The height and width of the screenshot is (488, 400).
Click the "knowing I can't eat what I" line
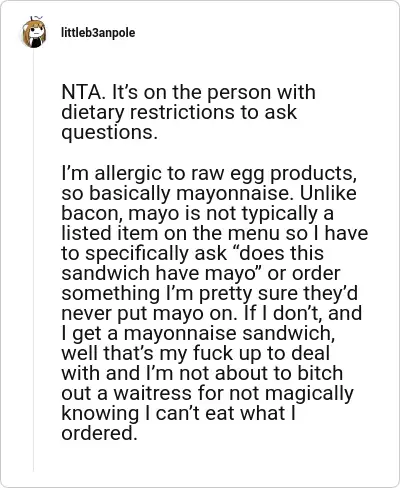[x=178, y=413]
